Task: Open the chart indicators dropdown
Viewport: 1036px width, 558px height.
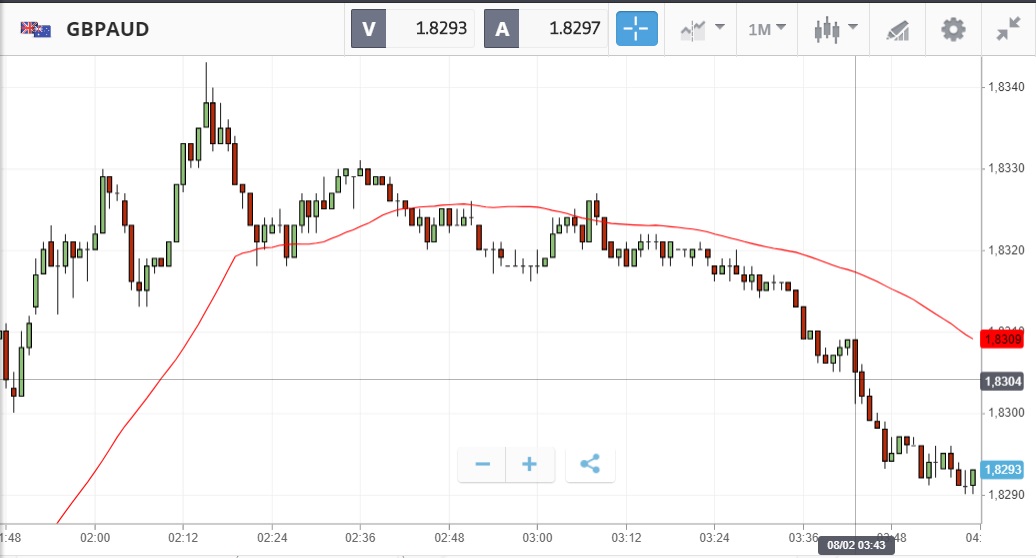Action: coord(702,29)
